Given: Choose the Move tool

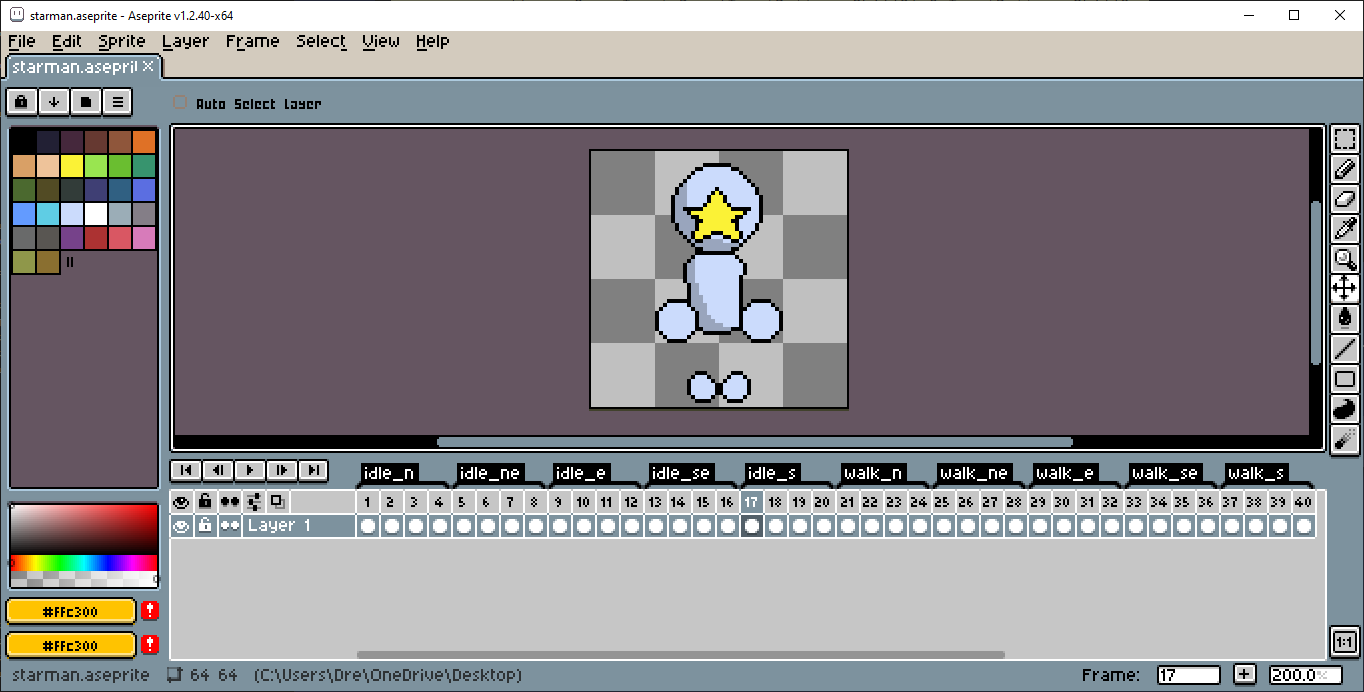Looking at the screenshot, I should pos(1345,289).
